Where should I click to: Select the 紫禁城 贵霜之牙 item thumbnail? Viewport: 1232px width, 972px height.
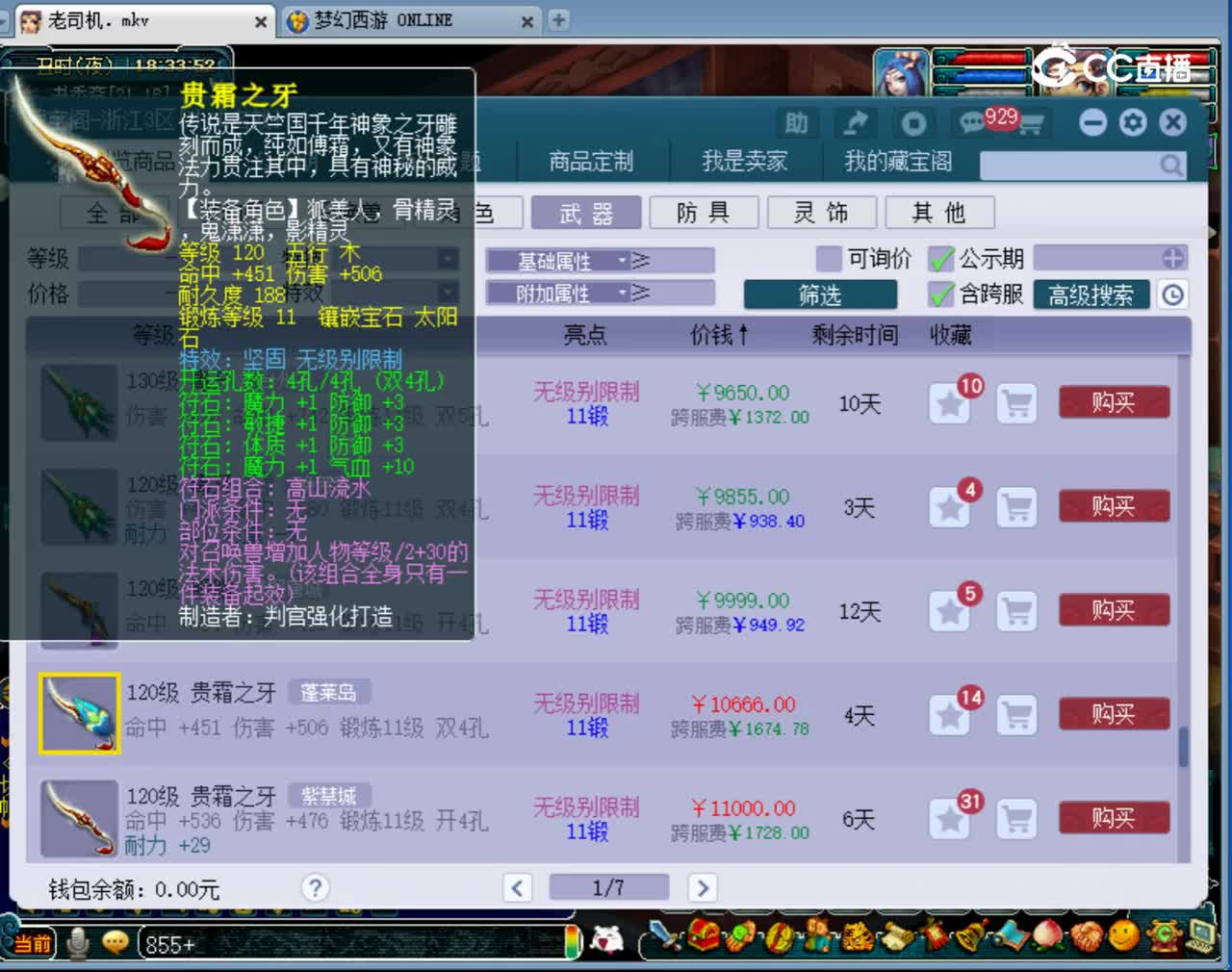click(x=79, y=817)
